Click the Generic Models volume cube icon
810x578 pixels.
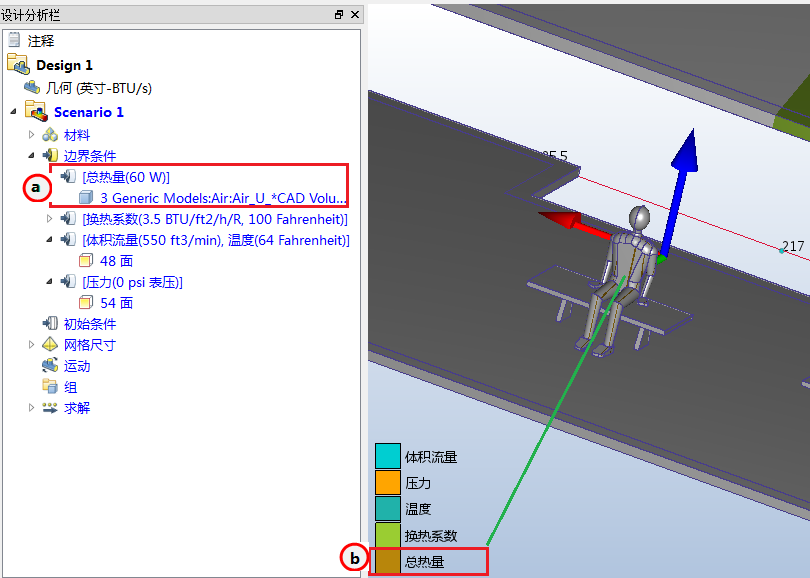click(86, 197)
